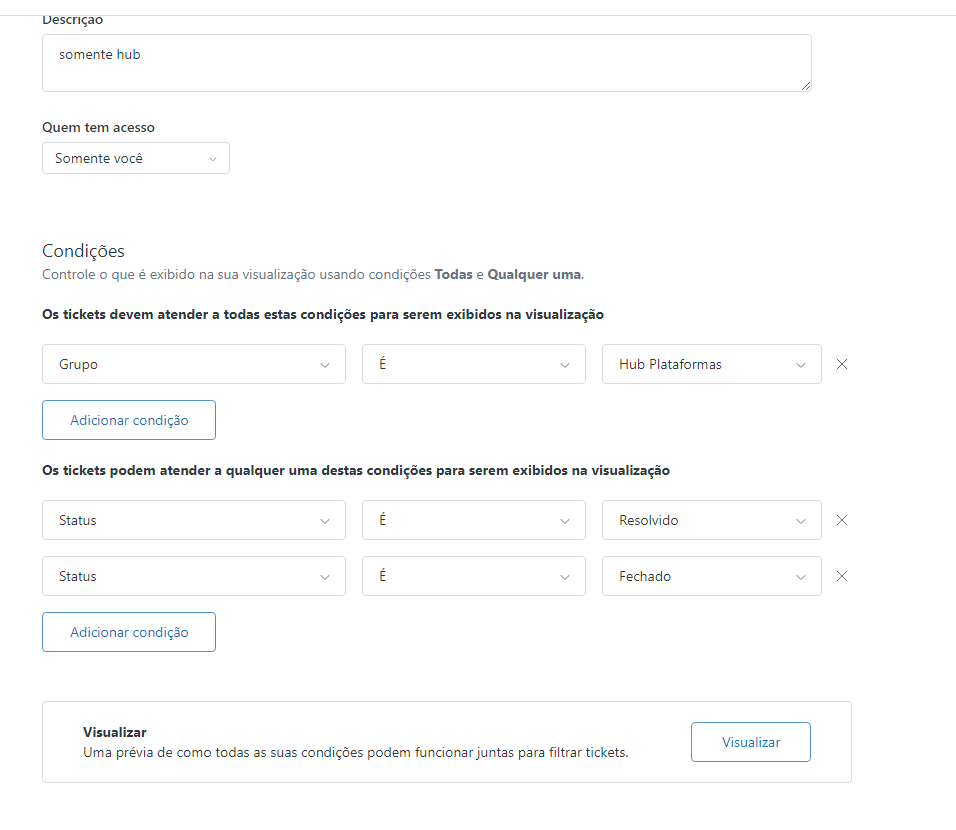Open the Grupo field dropdown
Image resolution: width=956 pixels, height=830 pixels.
(x=194, y=364)
